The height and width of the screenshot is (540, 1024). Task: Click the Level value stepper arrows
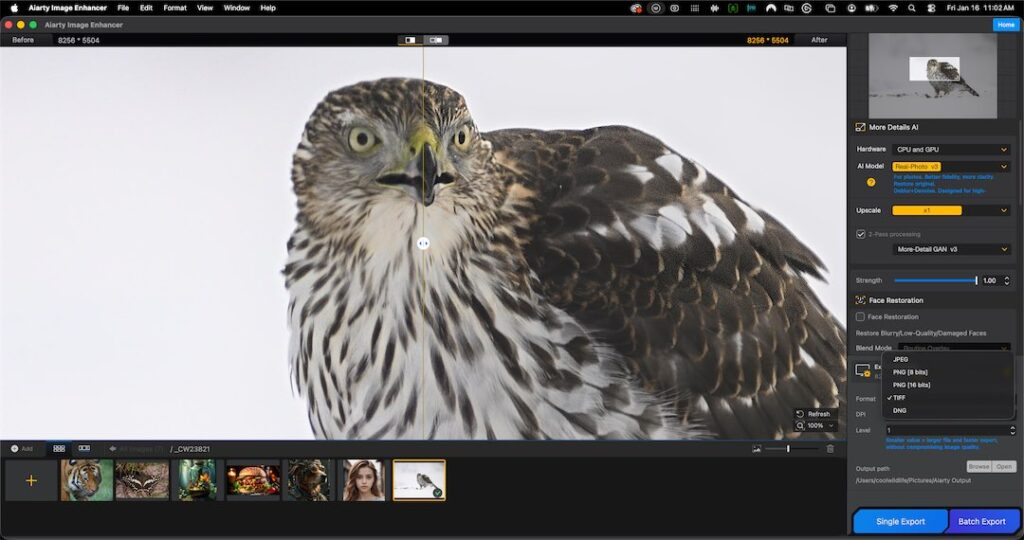coord(1012,430)
